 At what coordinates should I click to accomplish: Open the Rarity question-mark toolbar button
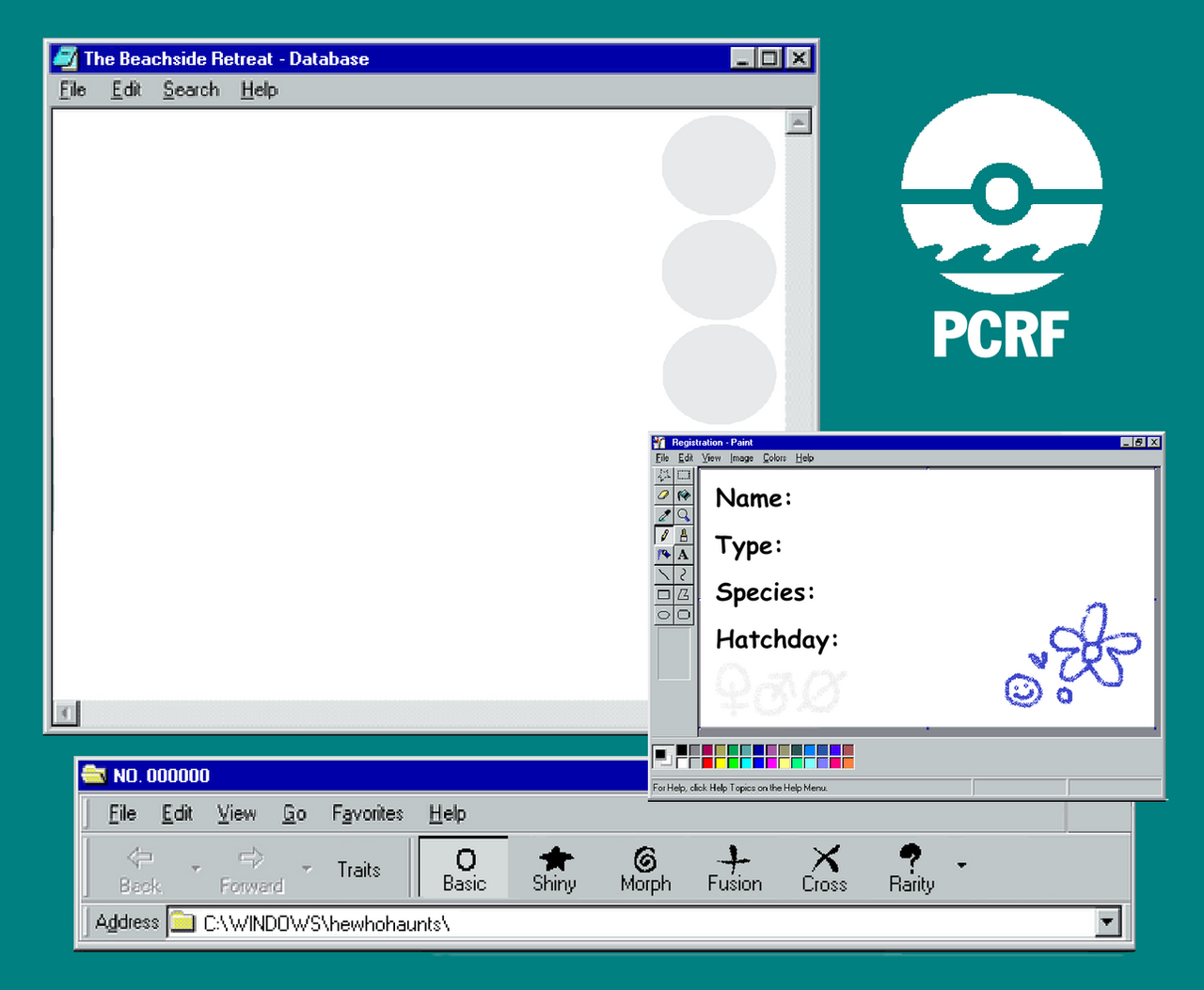911,869
